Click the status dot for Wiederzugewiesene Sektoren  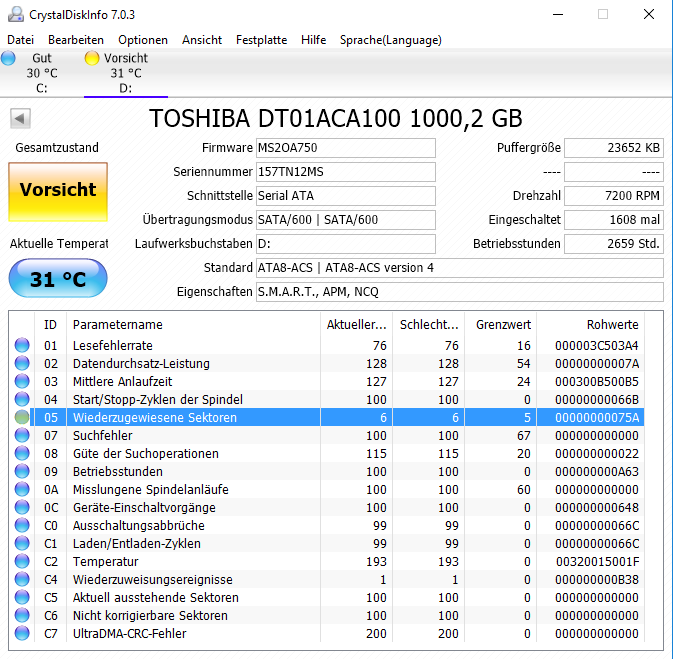click(22, 417)
